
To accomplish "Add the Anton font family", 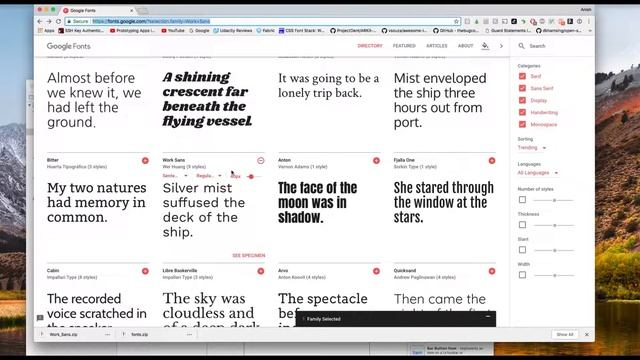I will coord(376,161).
